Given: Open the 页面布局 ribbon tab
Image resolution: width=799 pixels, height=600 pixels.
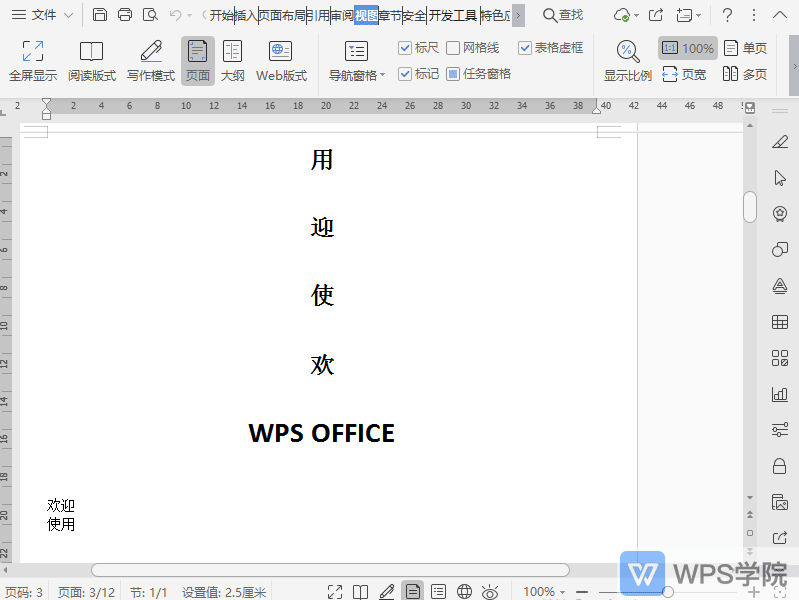Looking at the screenshot, I should (x=282, y=16).
